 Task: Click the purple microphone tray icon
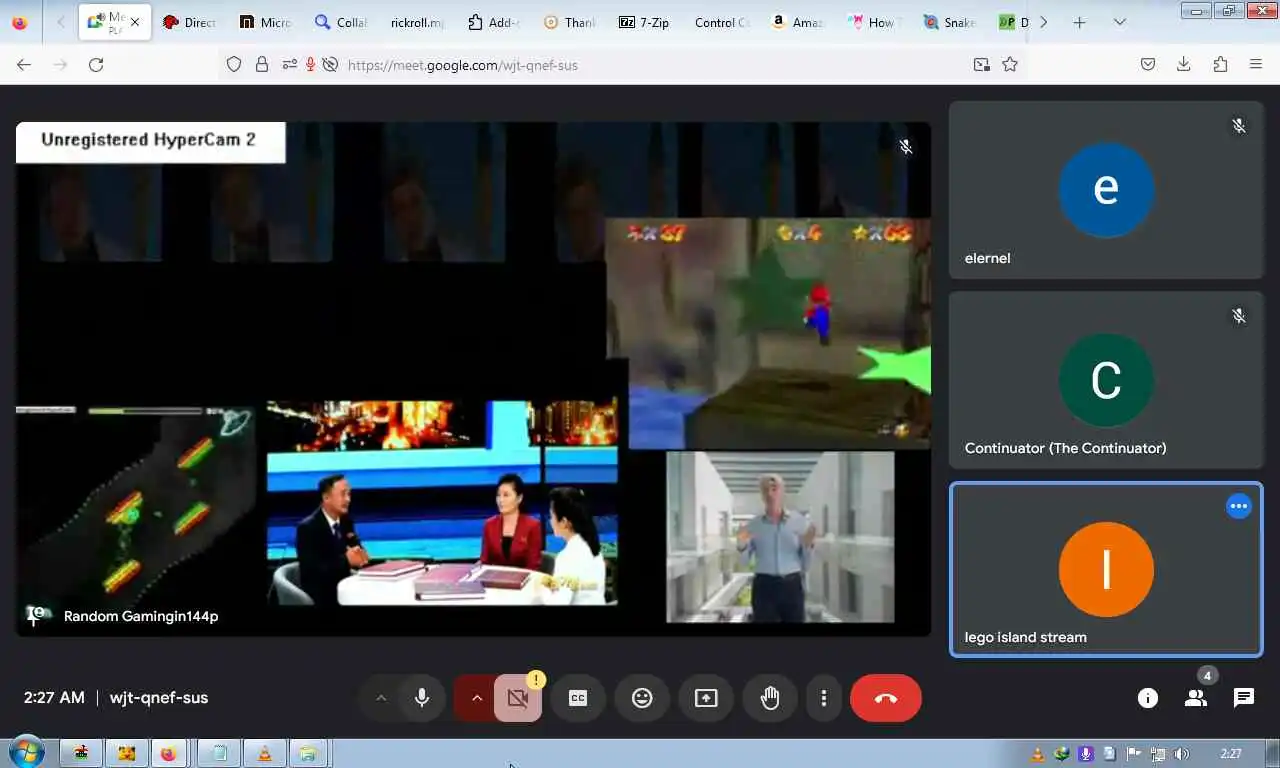tap(1085, 754)
